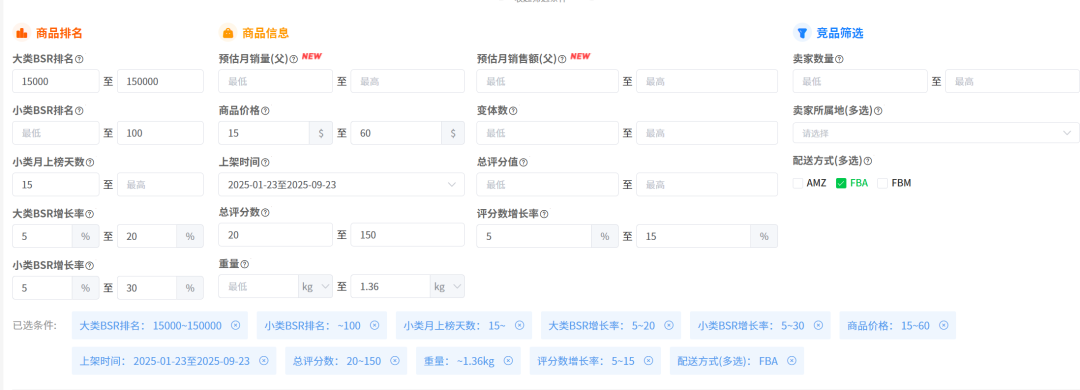Click the 重量 maximum field showing 1.36

[391, 286]
